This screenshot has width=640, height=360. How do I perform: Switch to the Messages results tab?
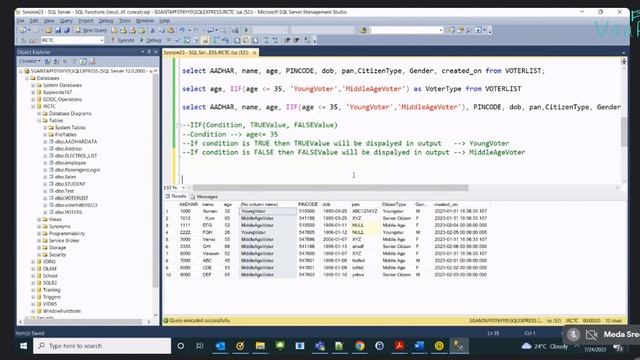[204, 196]
